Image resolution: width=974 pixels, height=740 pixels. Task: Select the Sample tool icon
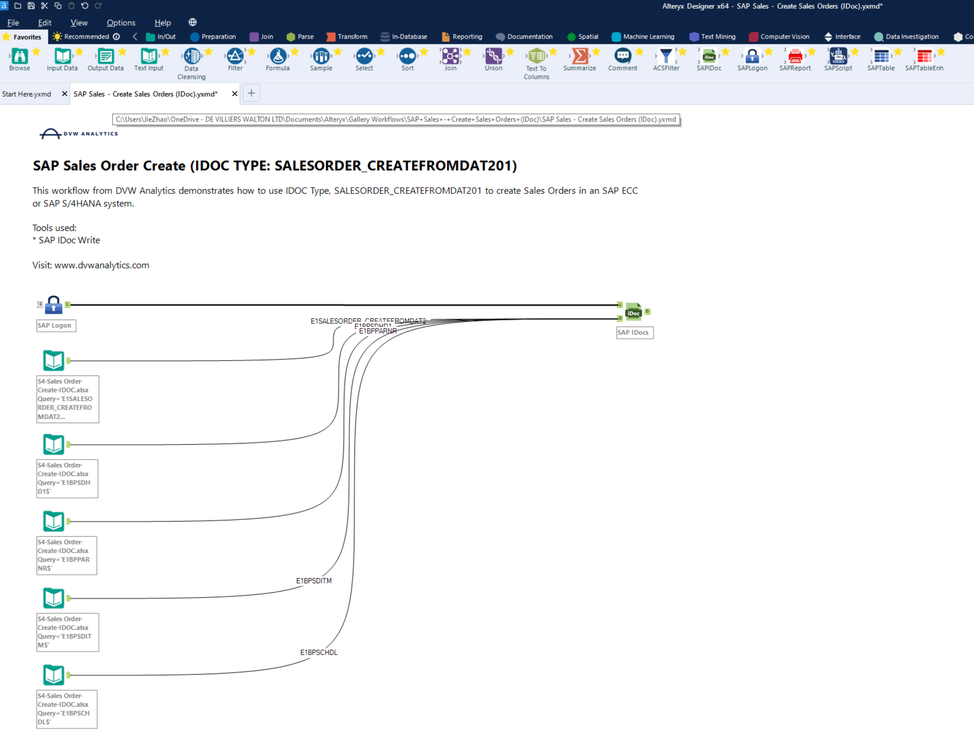321,56
